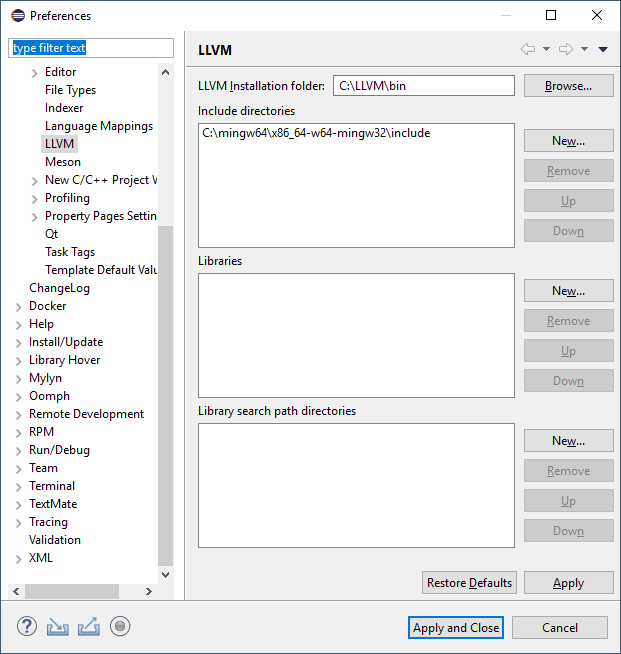Open Back history dropdown arrow
This screenshot has height=654, width=621.
coord(546,49)
